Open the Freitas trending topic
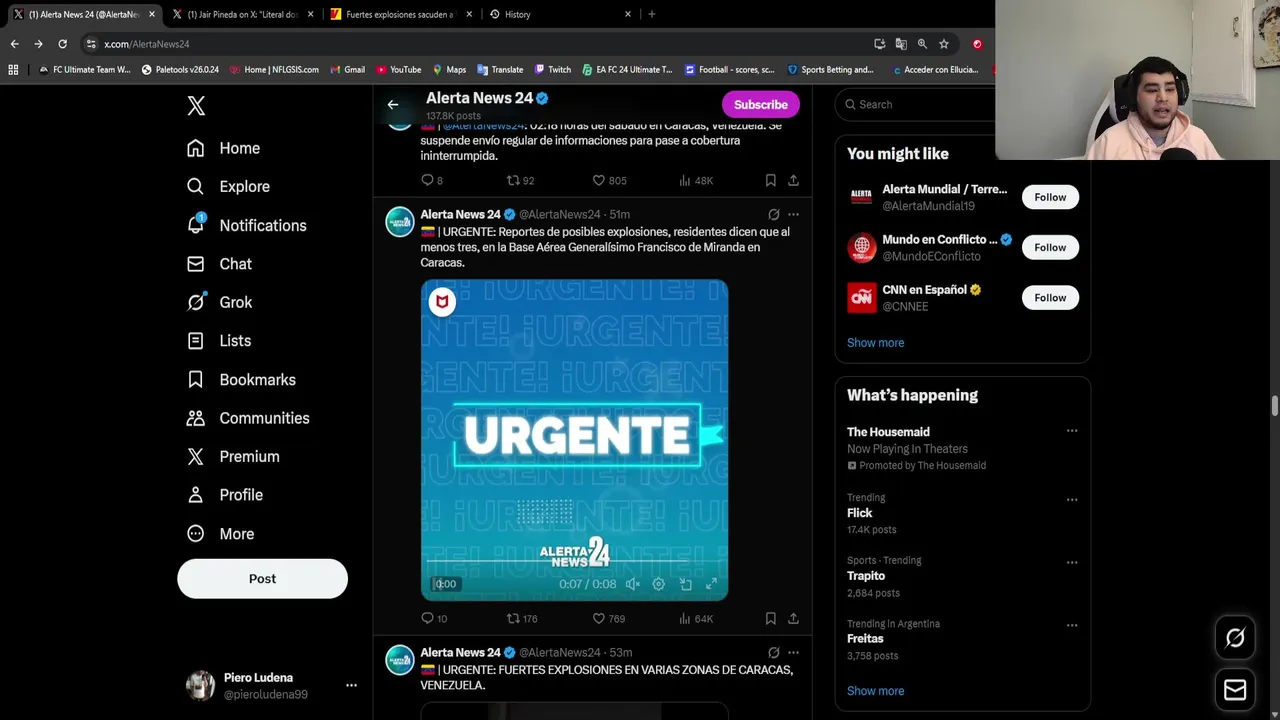This screenshot has width=1280, height=720. click(x=865, y=639)
